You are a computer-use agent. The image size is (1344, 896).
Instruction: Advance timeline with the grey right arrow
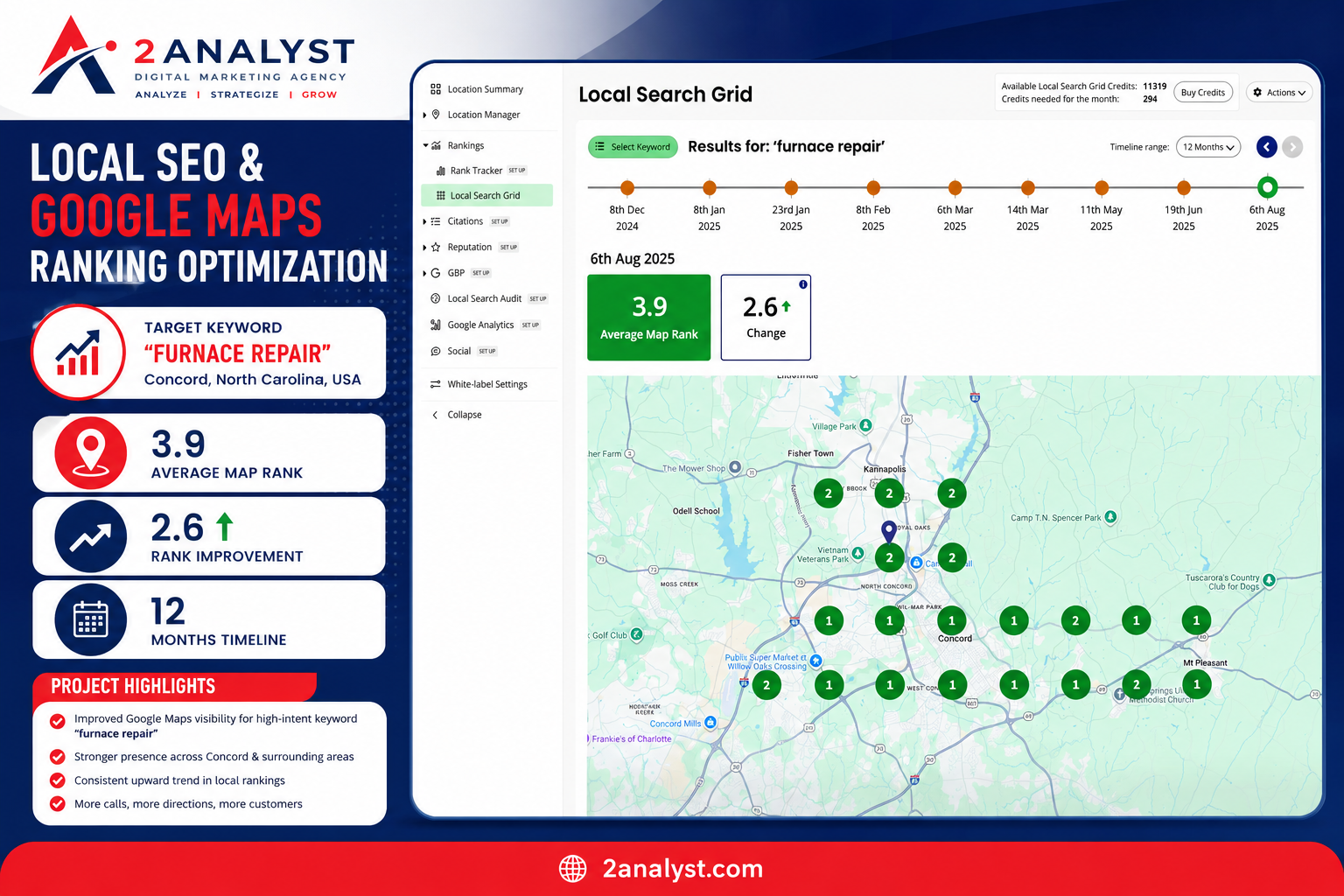pyautogui.click(x=1292, y=147)
